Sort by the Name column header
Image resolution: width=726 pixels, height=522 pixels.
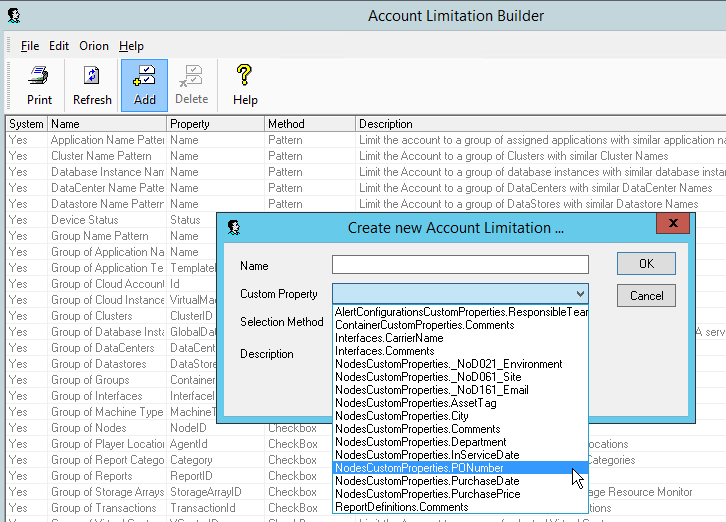click(x=107, y=124)
